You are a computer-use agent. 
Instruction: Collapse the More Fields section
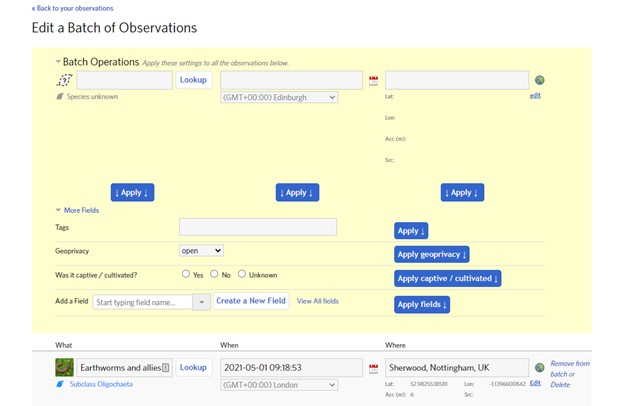58,210
